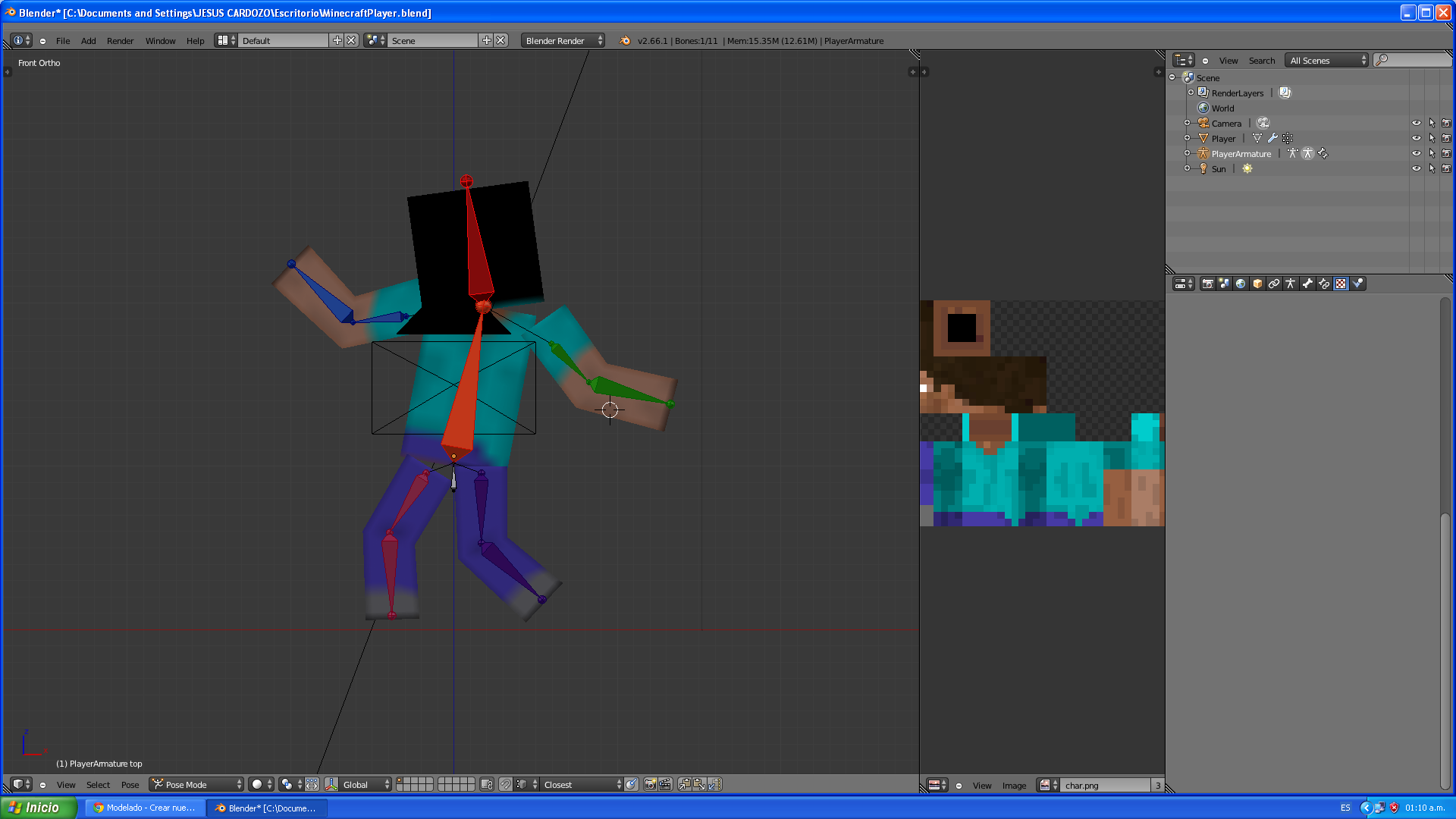
Task: Expand the Player object in outliner
Action: tap(1188, 138)
